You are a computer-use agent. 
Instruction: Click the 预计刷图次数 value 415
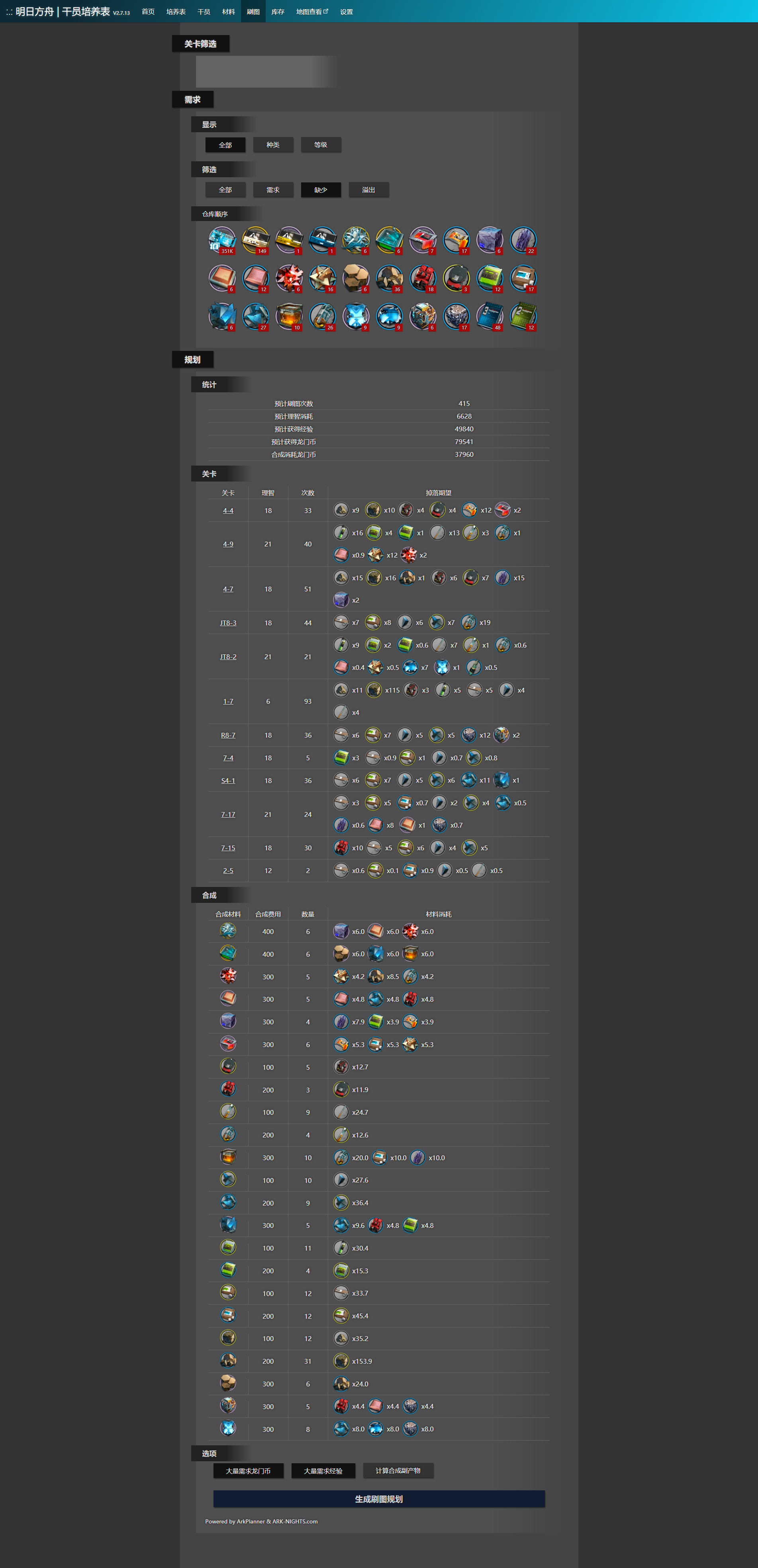[x=464, y=403]
